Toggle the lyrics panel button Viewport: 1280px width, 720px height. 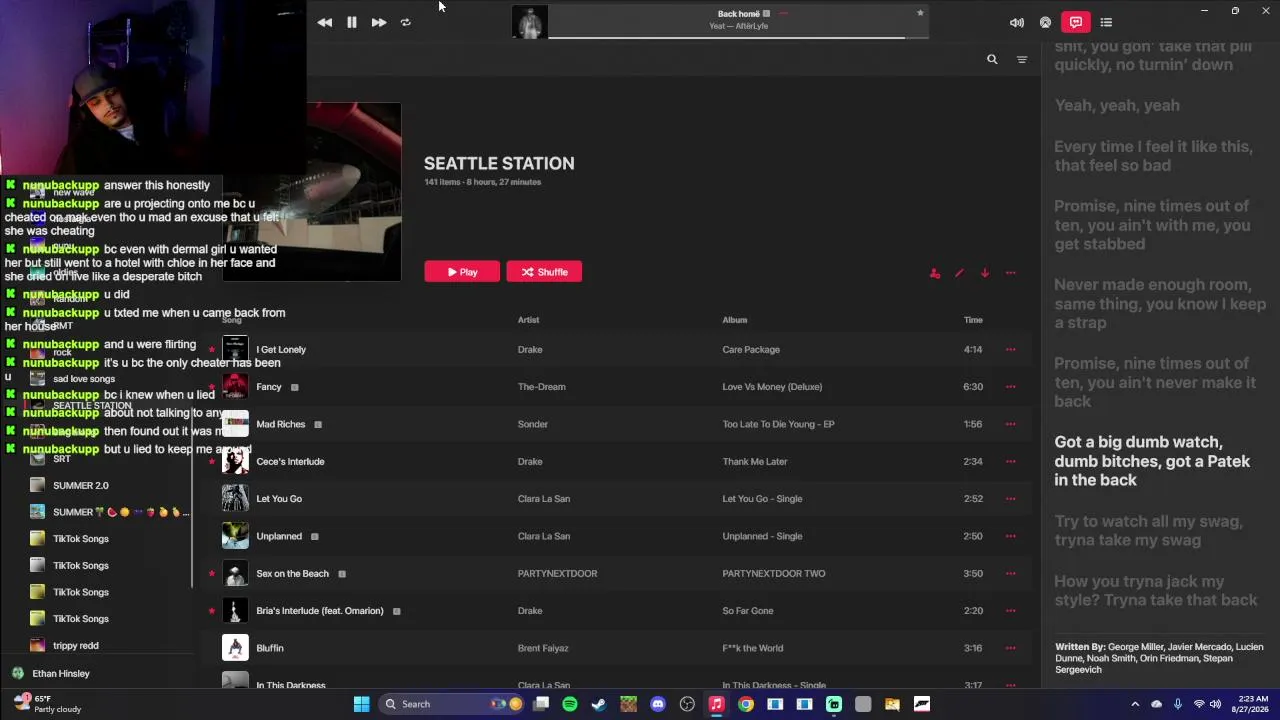1076,22
